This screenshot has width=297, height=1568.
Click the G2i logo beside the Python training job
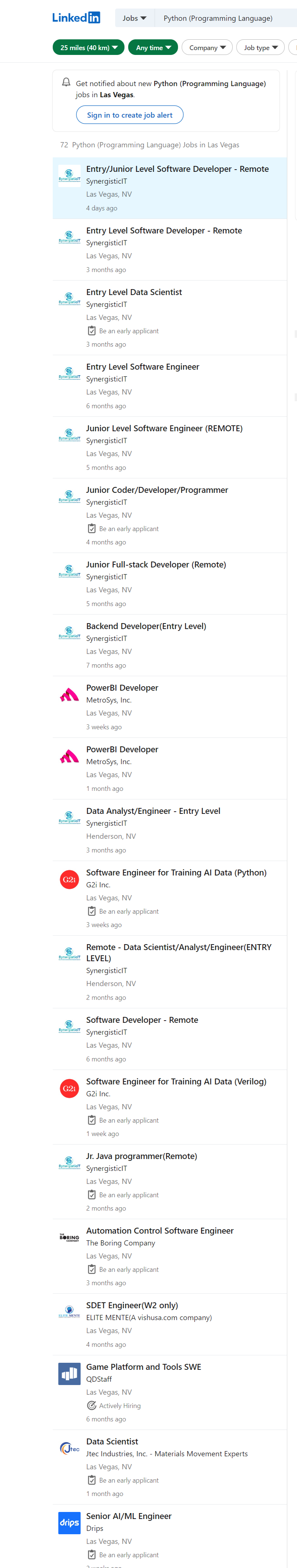[70, 880]
